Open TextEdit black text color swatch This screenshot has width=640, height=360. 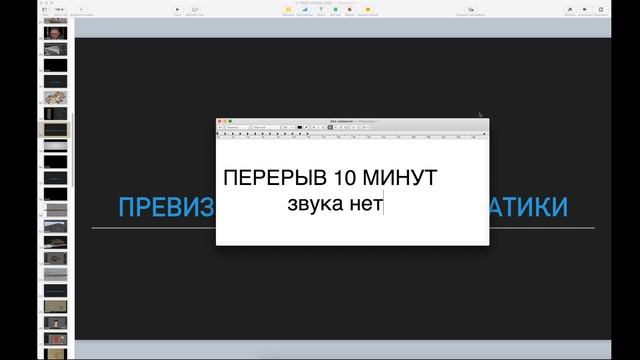[x=300, y=127]
